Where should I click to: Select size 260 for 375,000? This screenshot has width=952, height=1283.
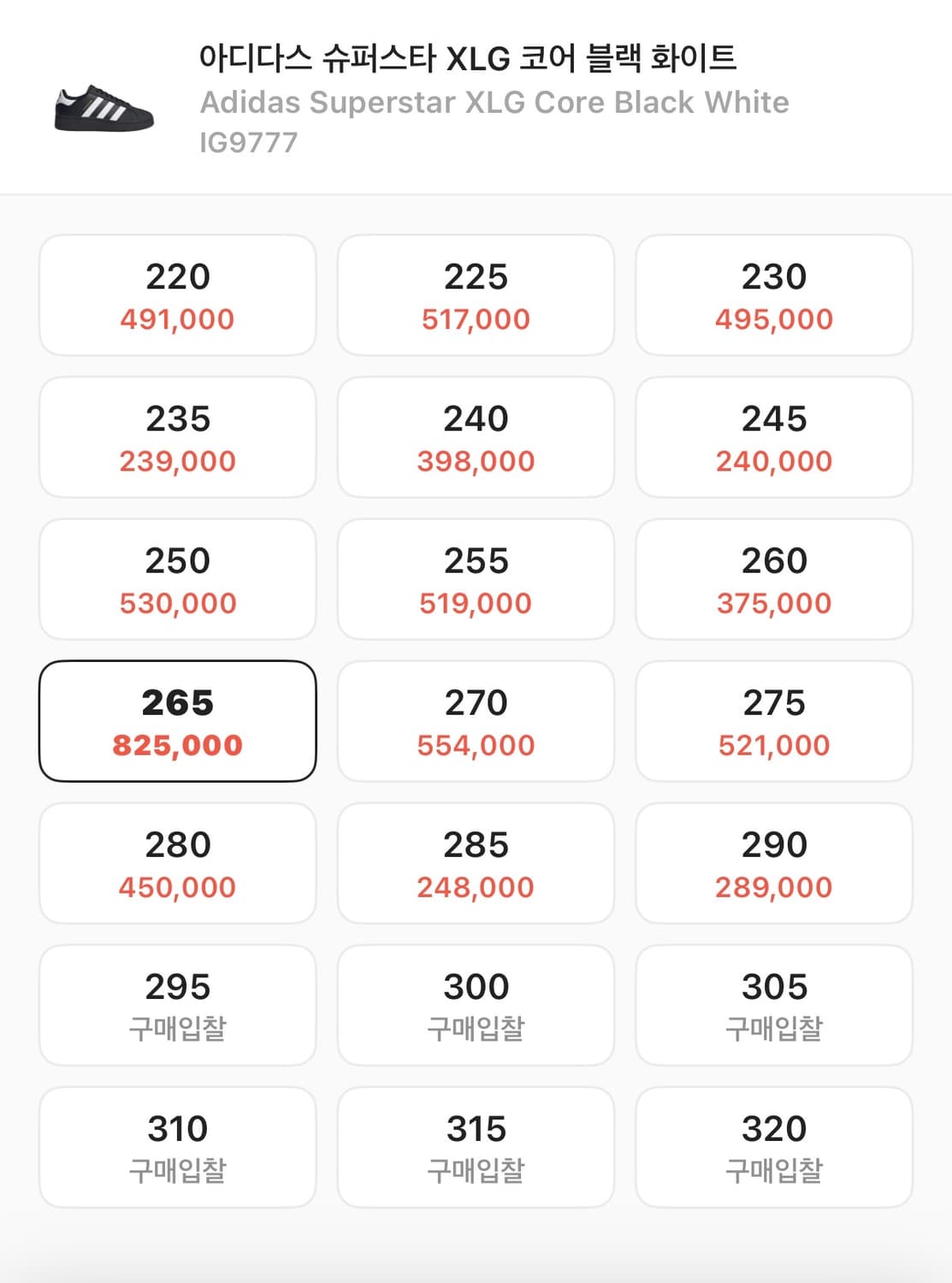774,580
